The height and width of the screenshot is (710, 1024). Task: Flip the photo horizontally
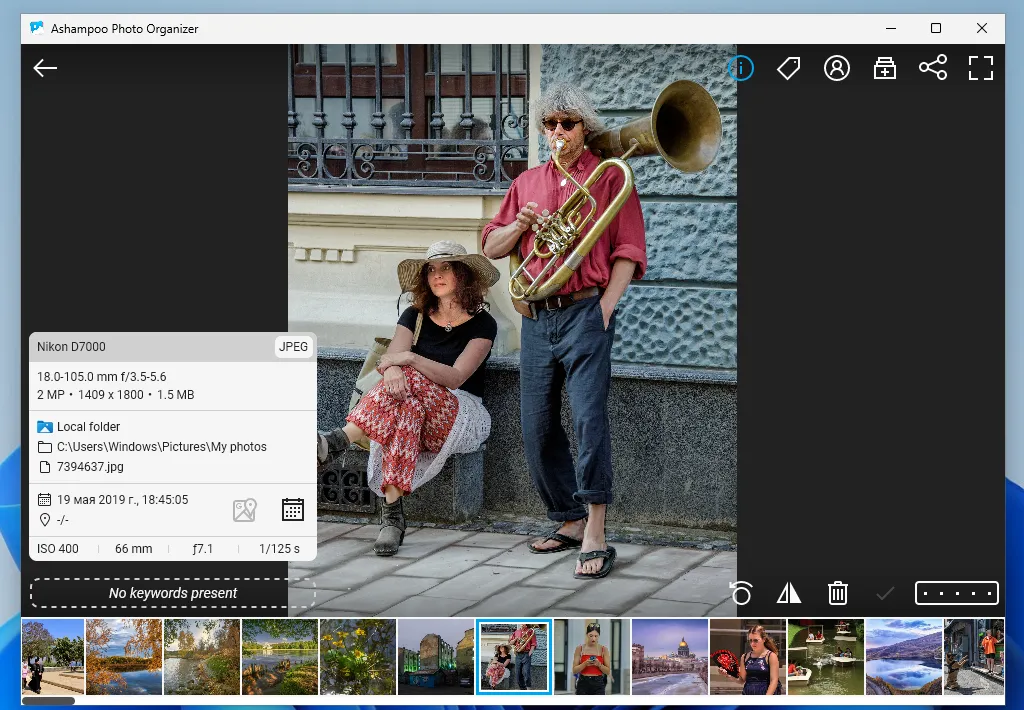[x=788, y=593]
